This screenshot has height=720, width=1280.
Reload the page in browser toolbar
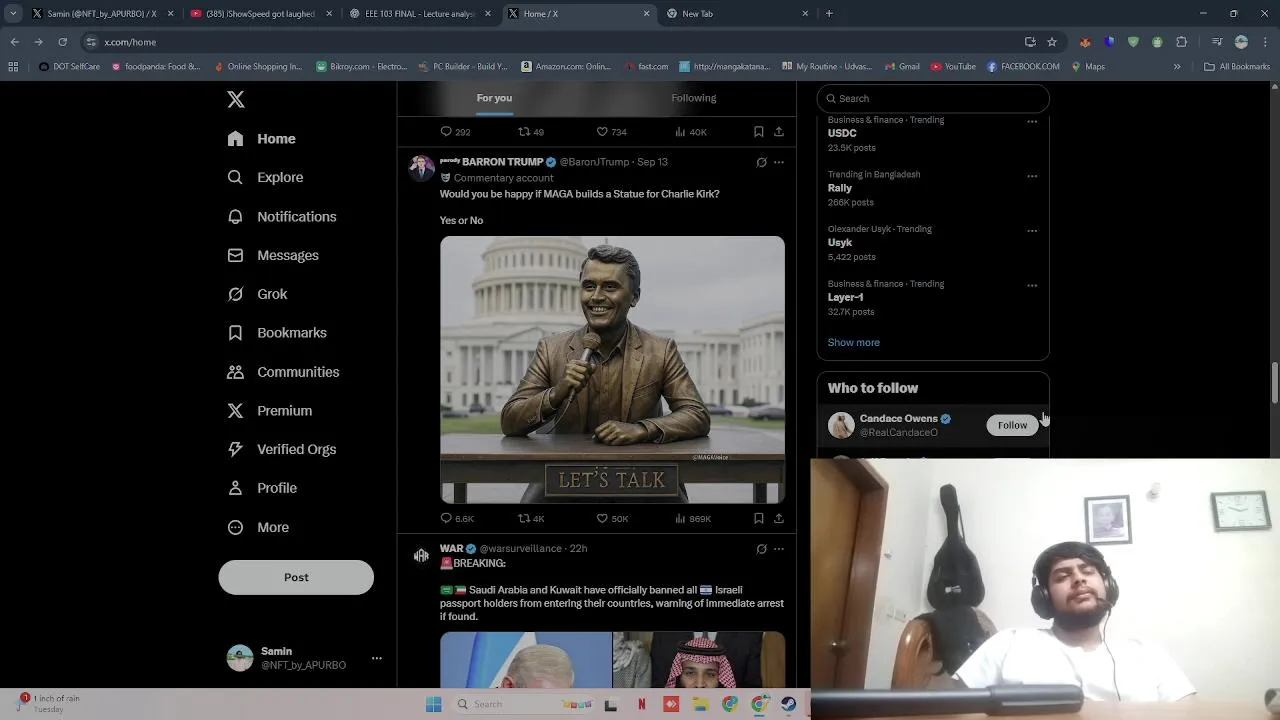click(x=62, y=42)
